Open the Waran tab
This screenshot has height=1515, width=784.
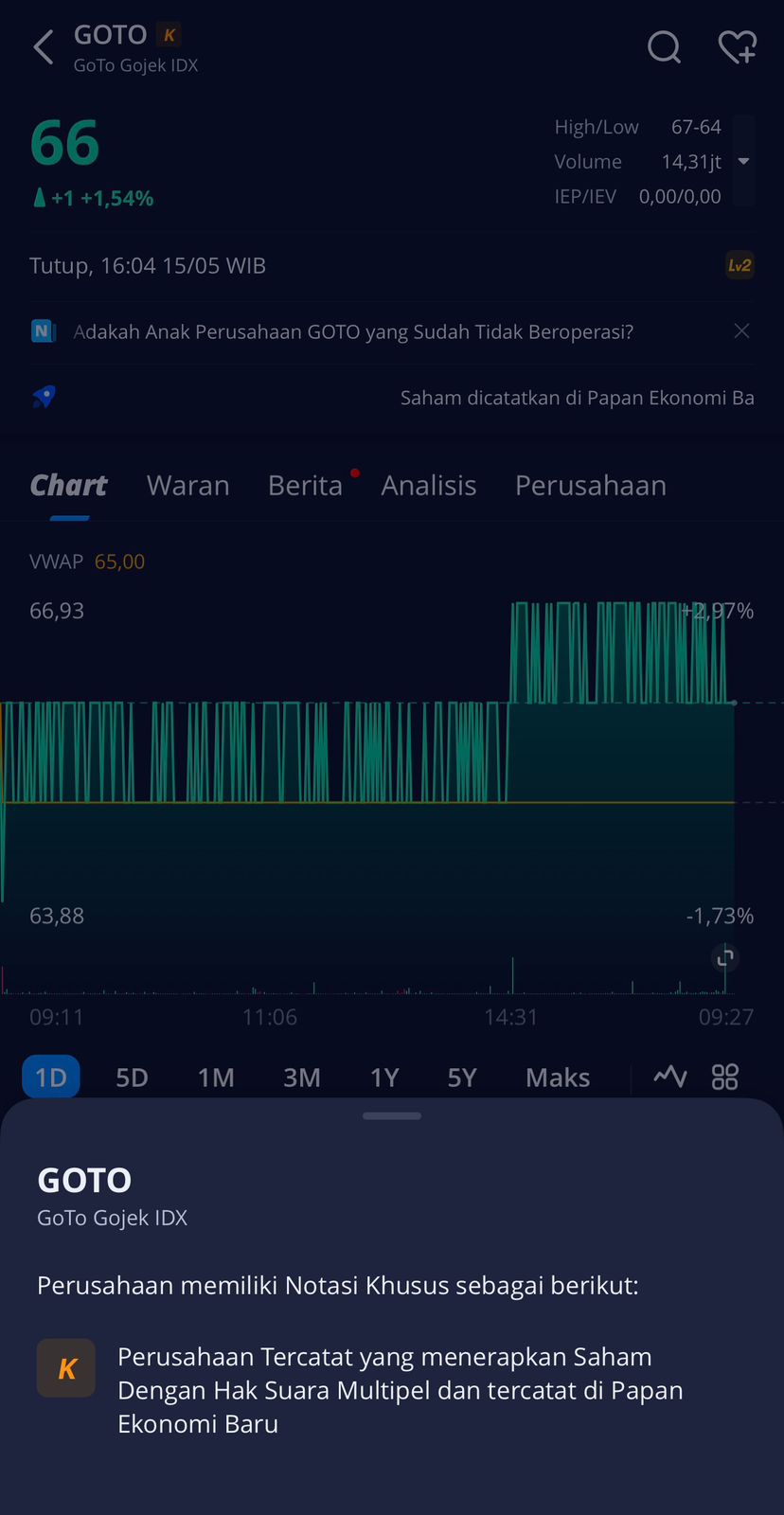tap(188, 485)
